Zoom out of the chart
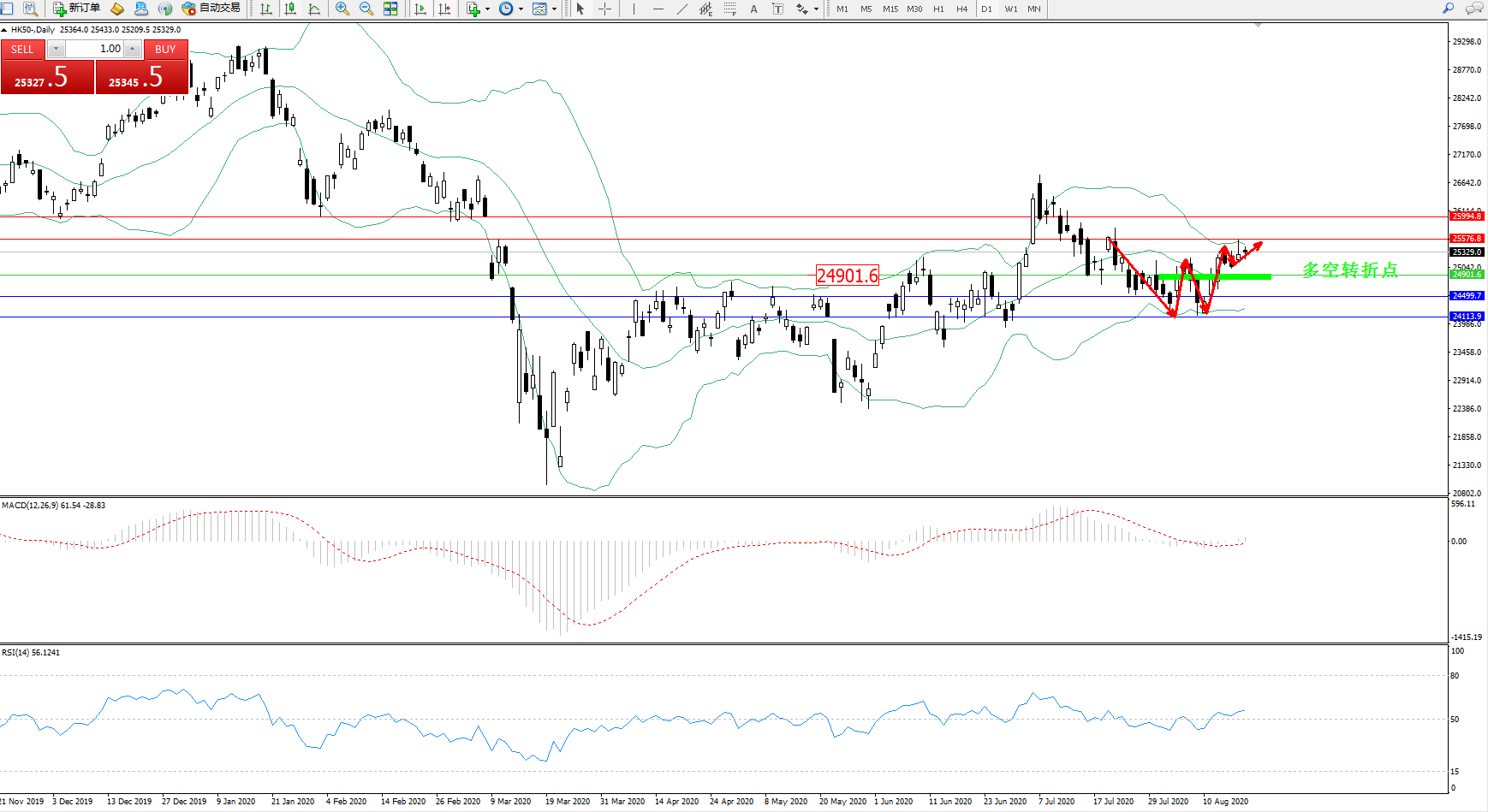 click(x=366, y=9)
